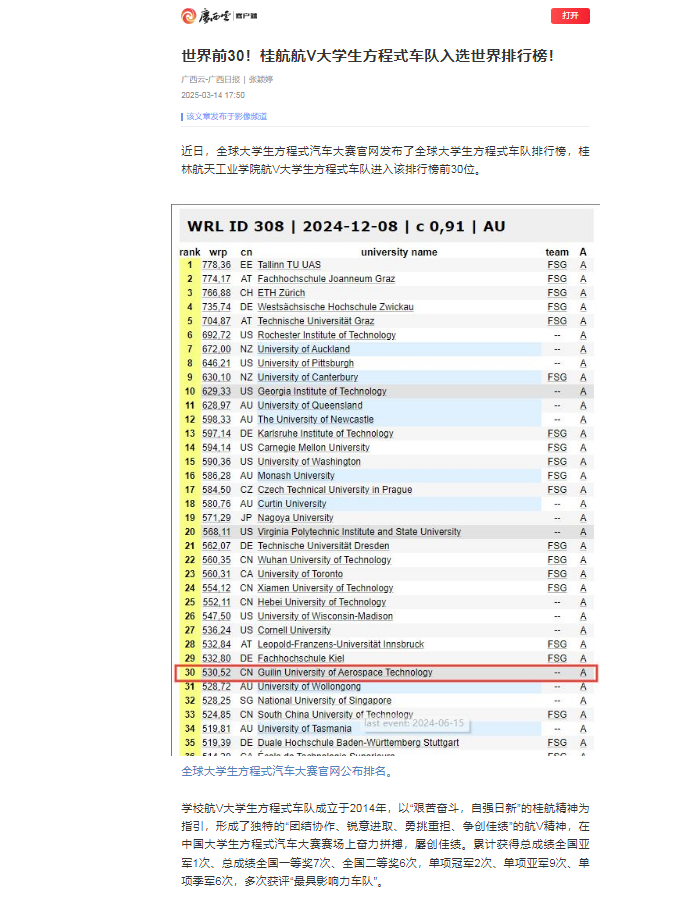Open the 该文章发布于影像频道 channel link
684x901 pixels.
[x=226, y=117]
